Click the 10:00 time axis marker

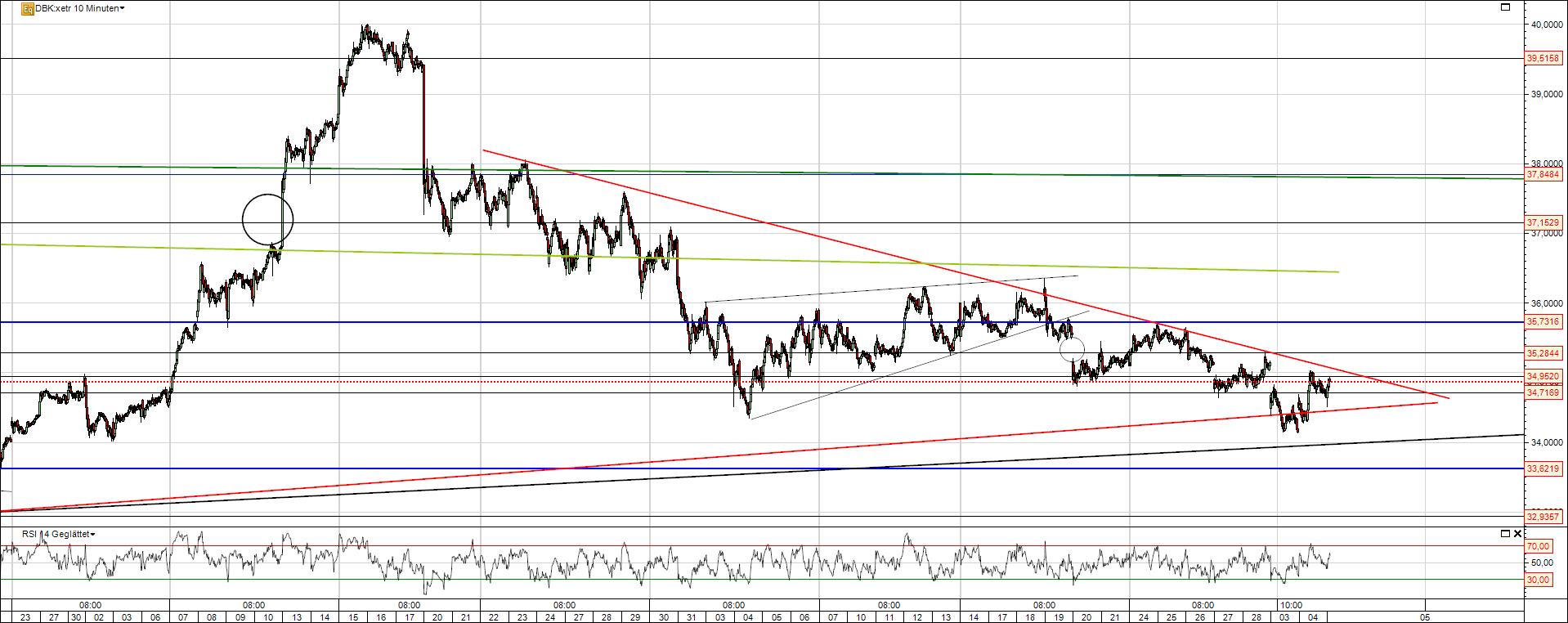tap(1290, 605)
